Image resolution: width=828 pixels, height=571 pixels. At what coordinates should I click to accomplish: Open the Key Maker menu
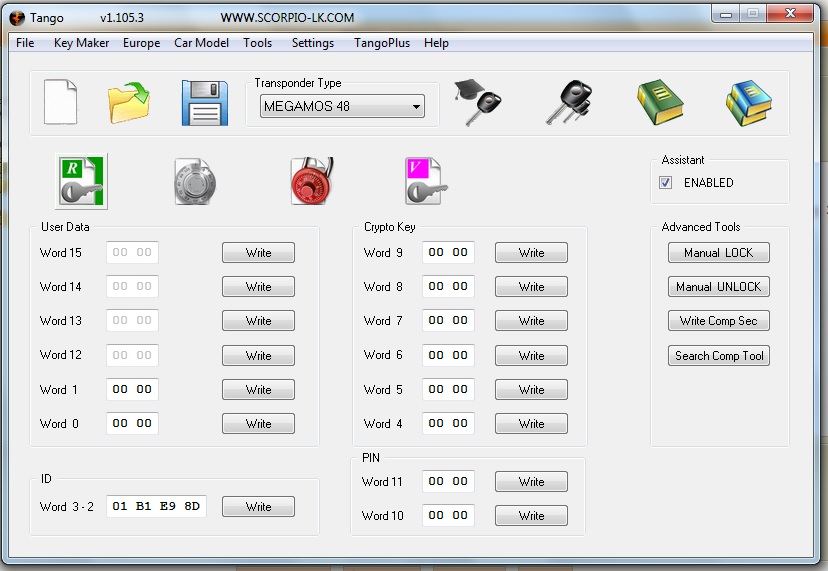point(81,43)
